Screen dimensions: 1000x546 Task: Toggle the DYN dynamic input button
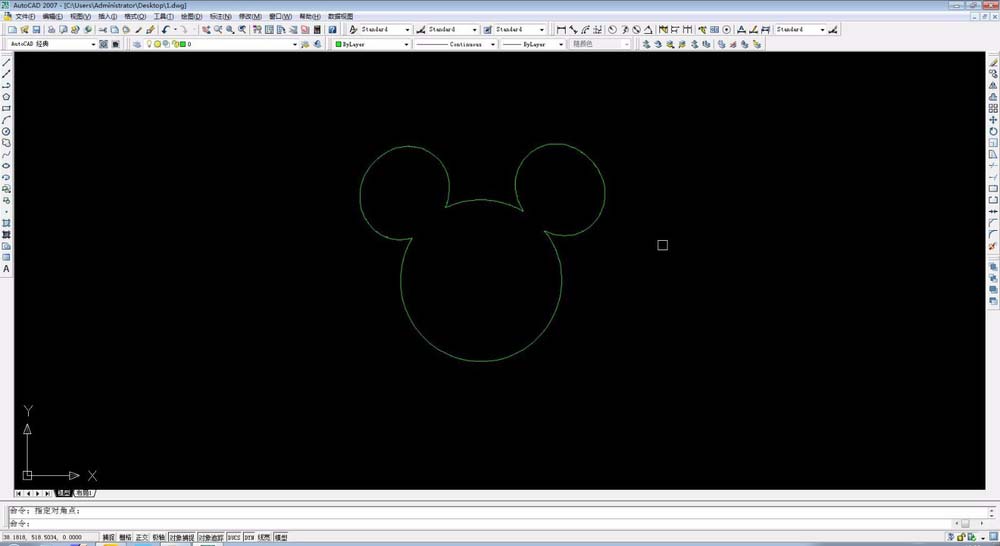click(249, 538)
